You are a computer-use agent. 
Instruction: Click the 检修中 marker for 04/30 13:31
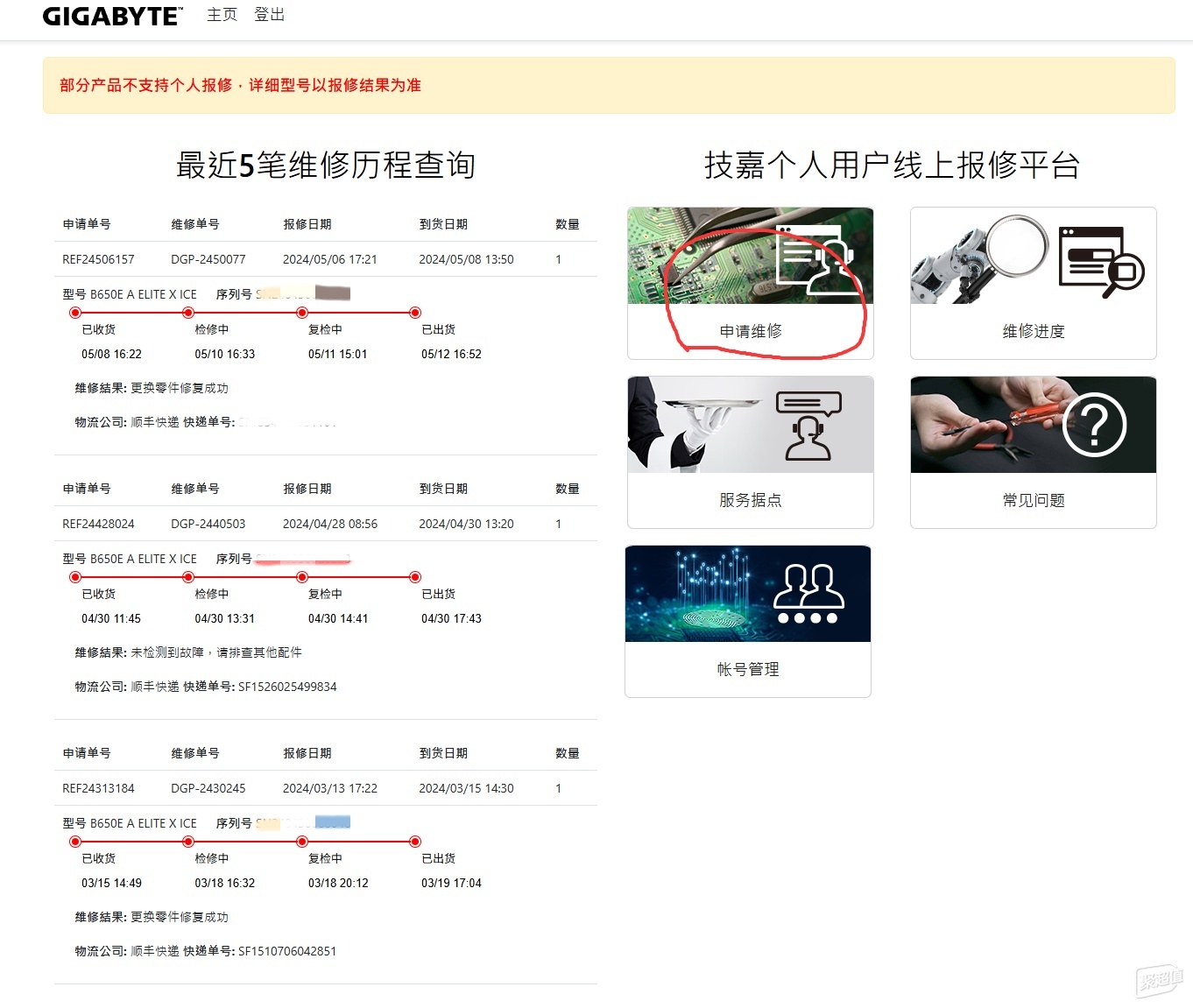coord(188,577)
